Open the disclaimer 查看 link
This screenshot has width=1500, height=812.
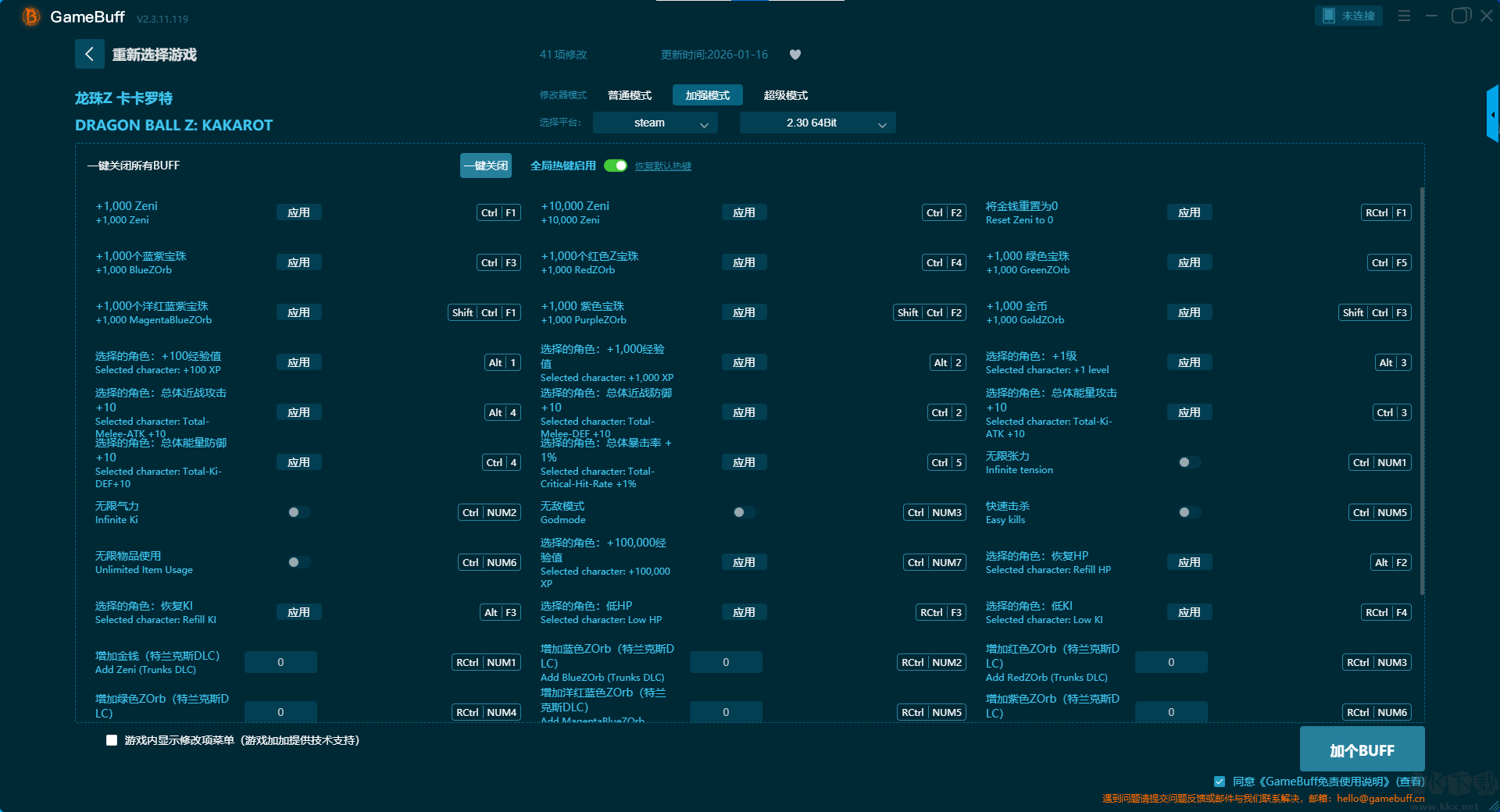pos(1410,782)
